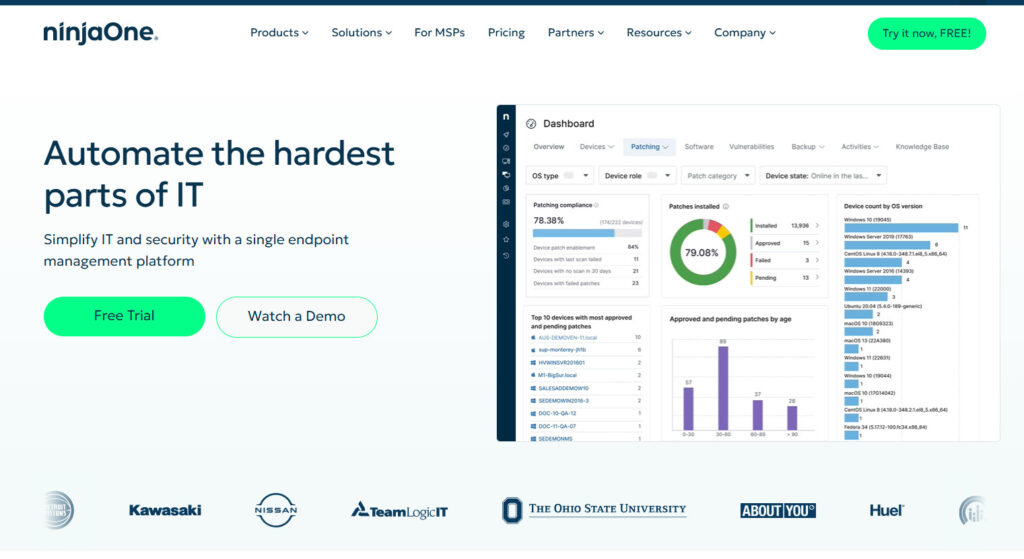The width and height of the screenshot is (1024, 559).
Task: Go to the Pricing page
Action: 506,33
